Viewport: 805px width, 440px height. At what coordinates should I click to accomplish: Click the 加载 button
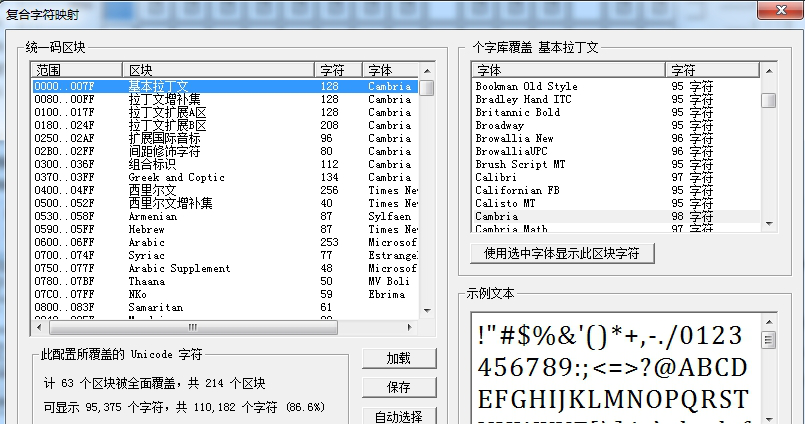399,358
